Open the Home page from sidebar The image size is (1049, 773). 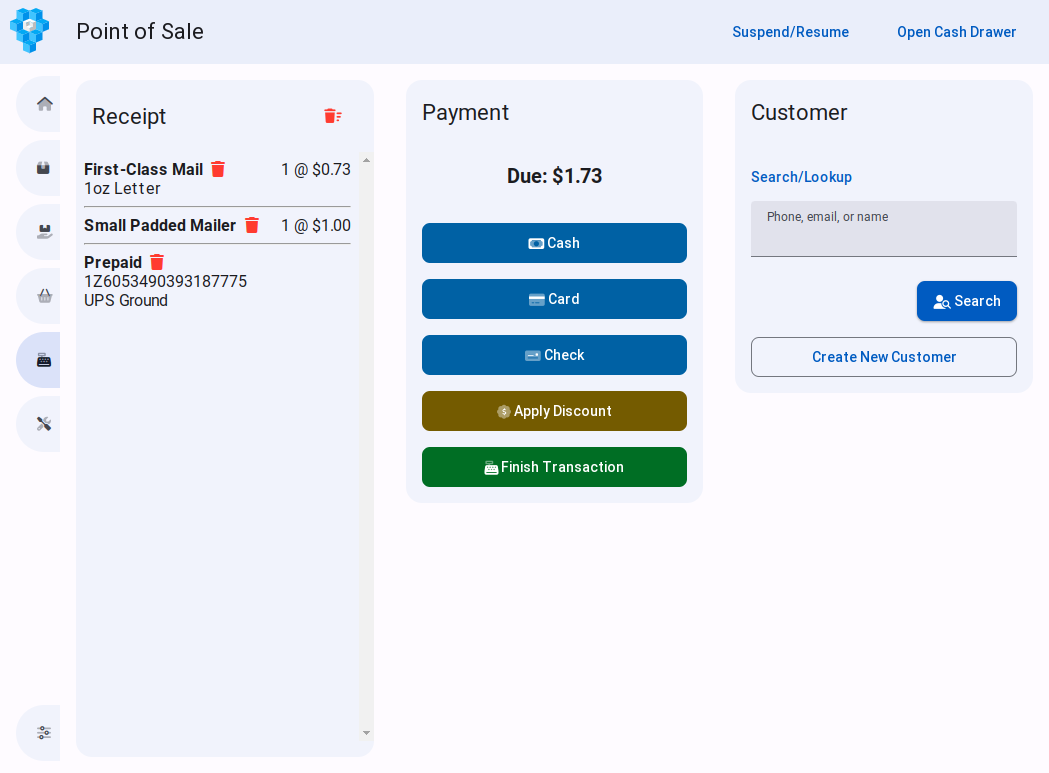click(x=44, y=104)
